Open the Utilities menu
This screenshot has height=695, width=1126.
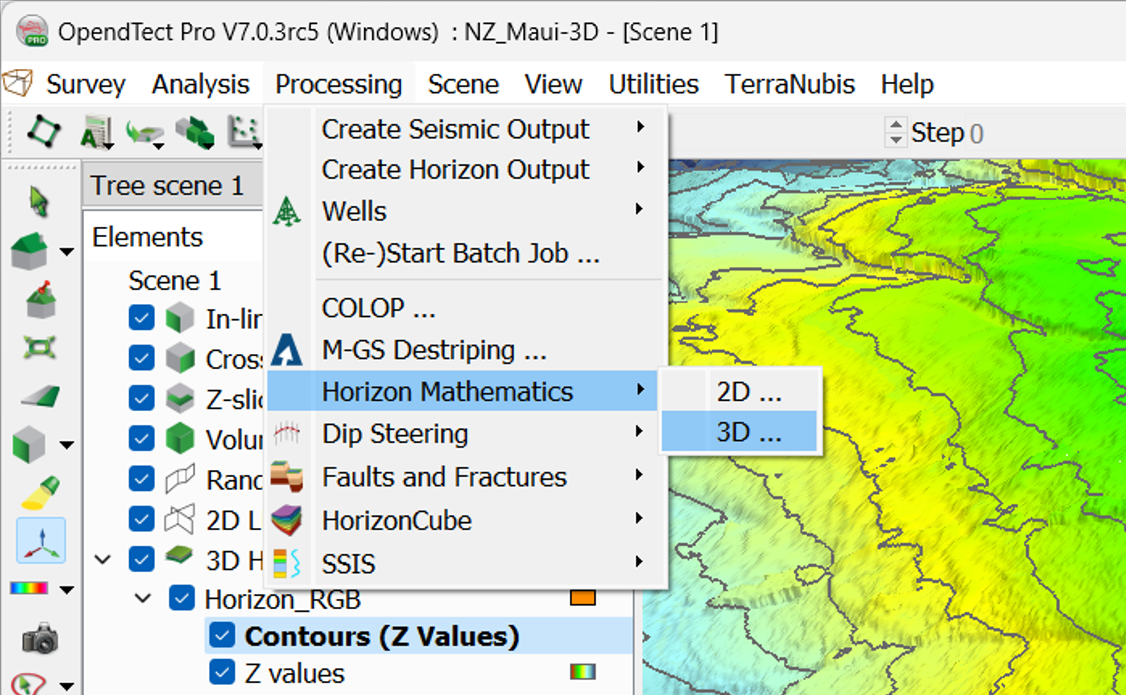coord(653,84)
